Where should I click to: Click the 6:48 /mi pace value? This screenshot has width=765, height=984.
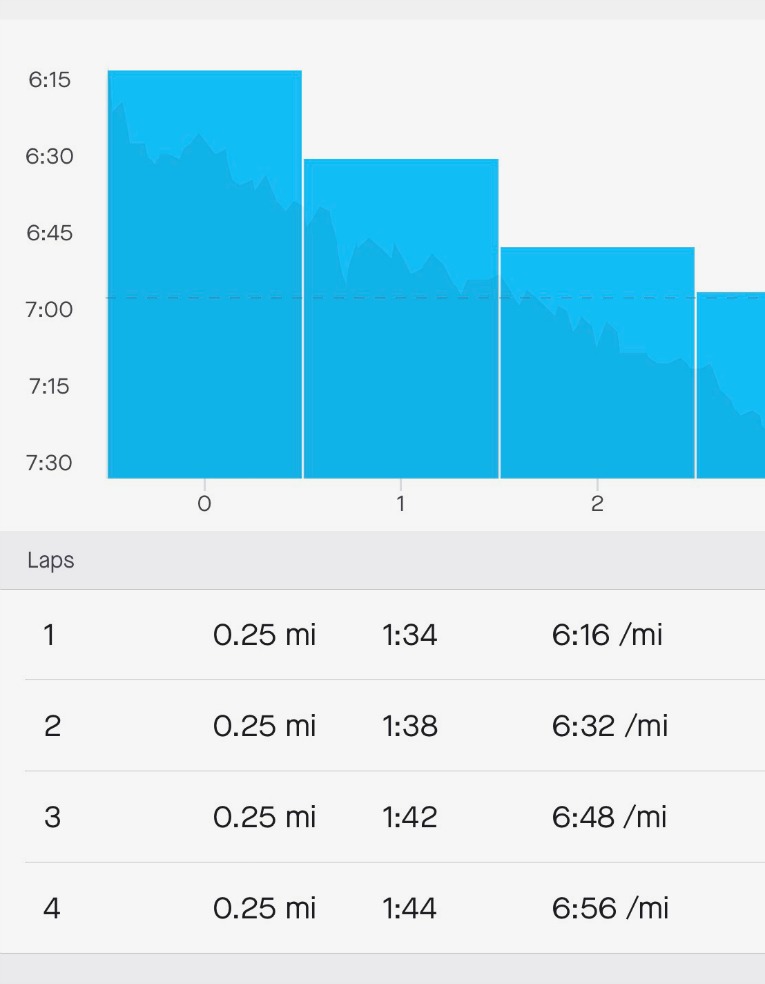[x=609, y=818]
